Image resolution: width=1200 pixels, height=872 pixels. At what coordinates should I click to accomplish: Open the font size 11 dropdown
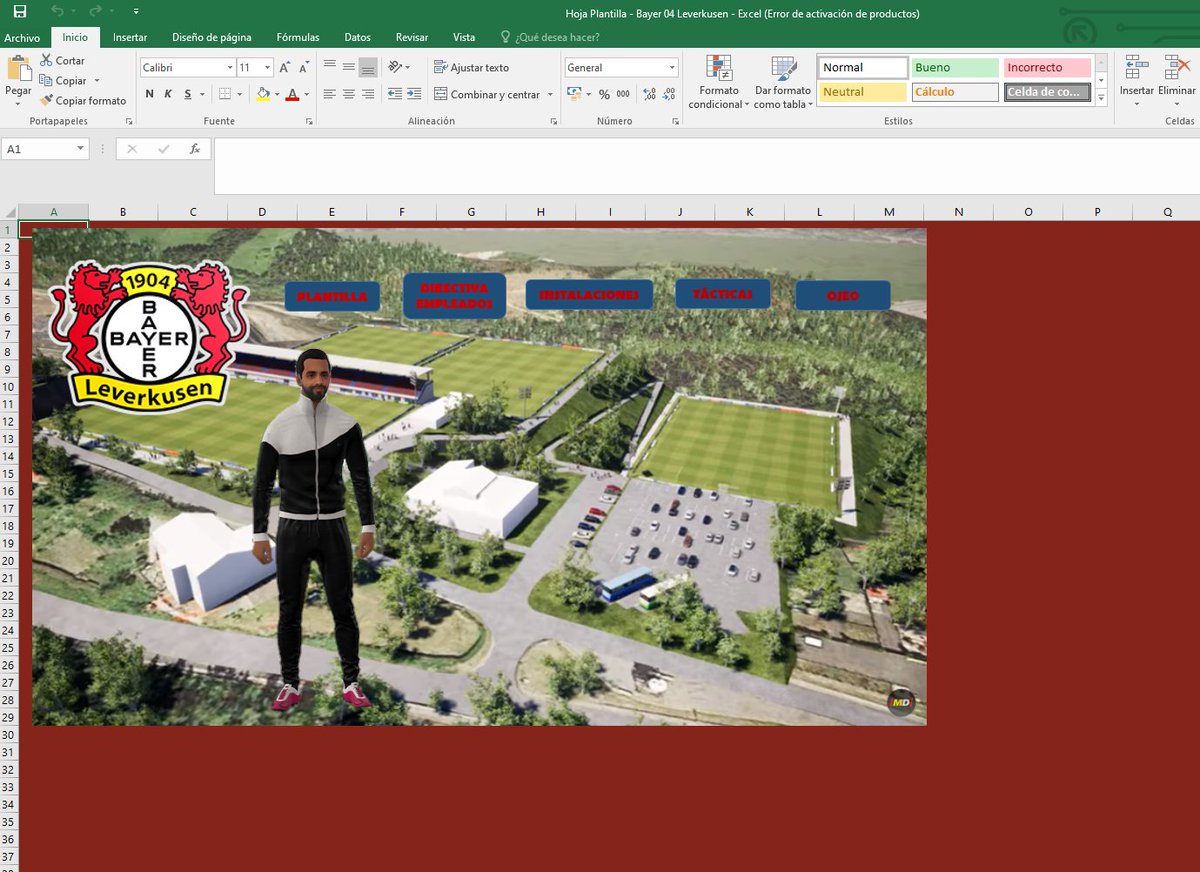267,68
